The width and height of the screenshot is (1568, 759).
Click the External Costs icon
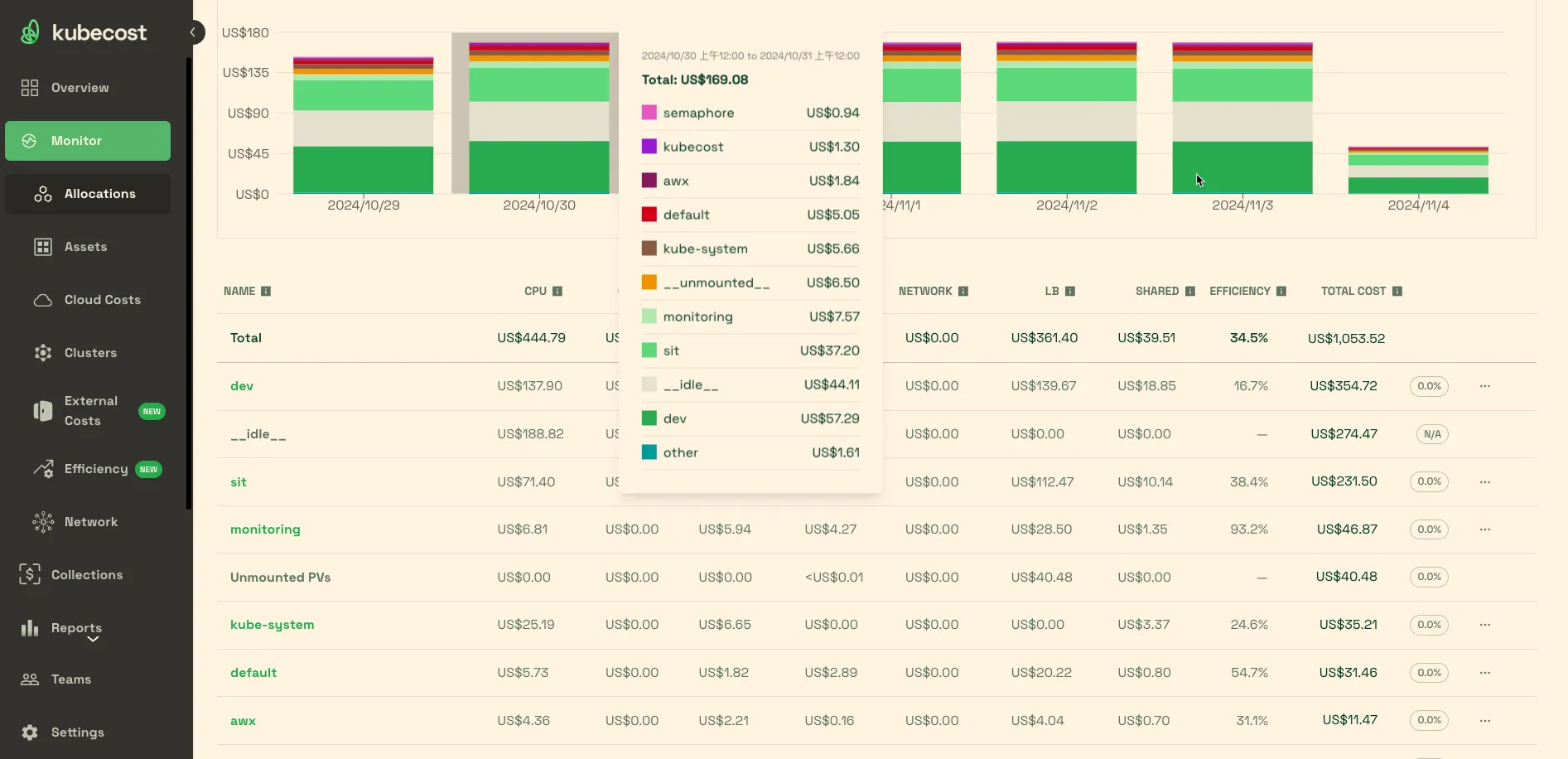[43, 411]
